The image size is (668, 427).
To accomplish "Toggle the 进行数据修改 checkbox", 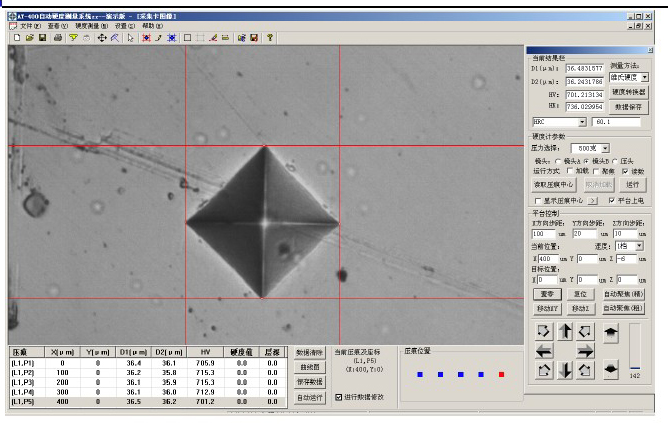I will click(x=339, y=397).
